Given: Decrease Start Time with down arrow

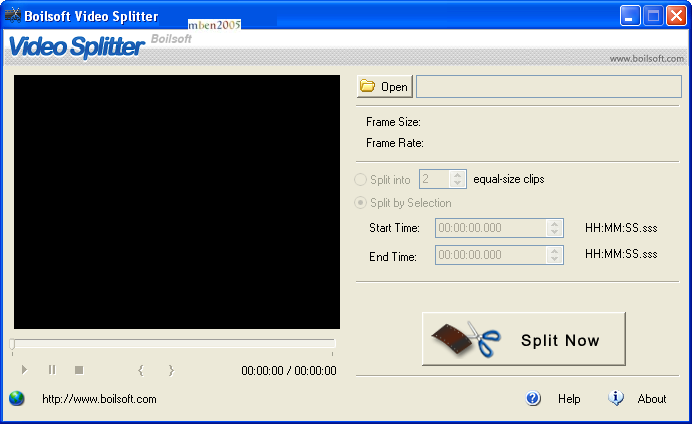Looking at the screenshot, I should coord(555,233).
